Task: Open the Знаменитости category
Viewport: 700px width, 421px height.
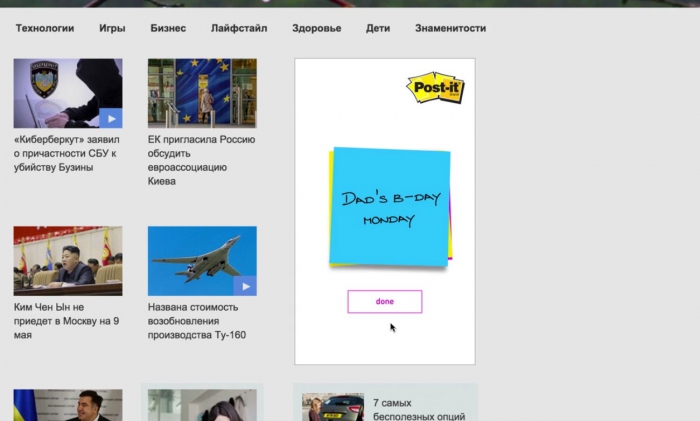Action: [x=450, y=28]
